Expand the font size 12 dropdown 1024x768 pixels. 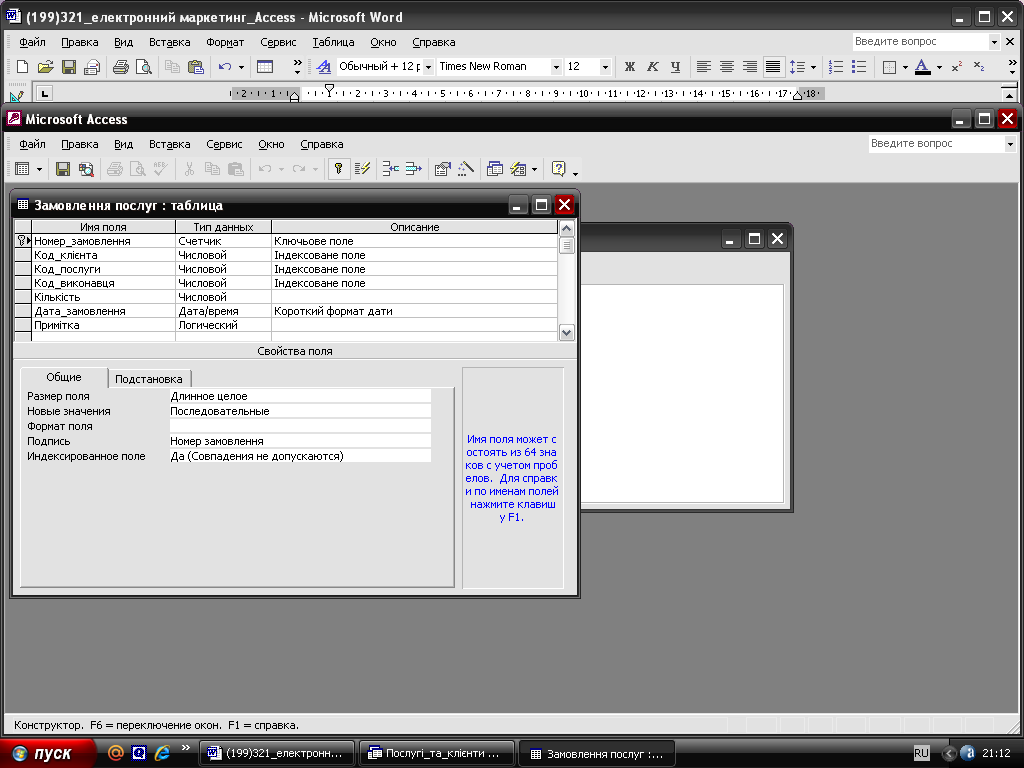pyautogui.click(x=605, y=67)
